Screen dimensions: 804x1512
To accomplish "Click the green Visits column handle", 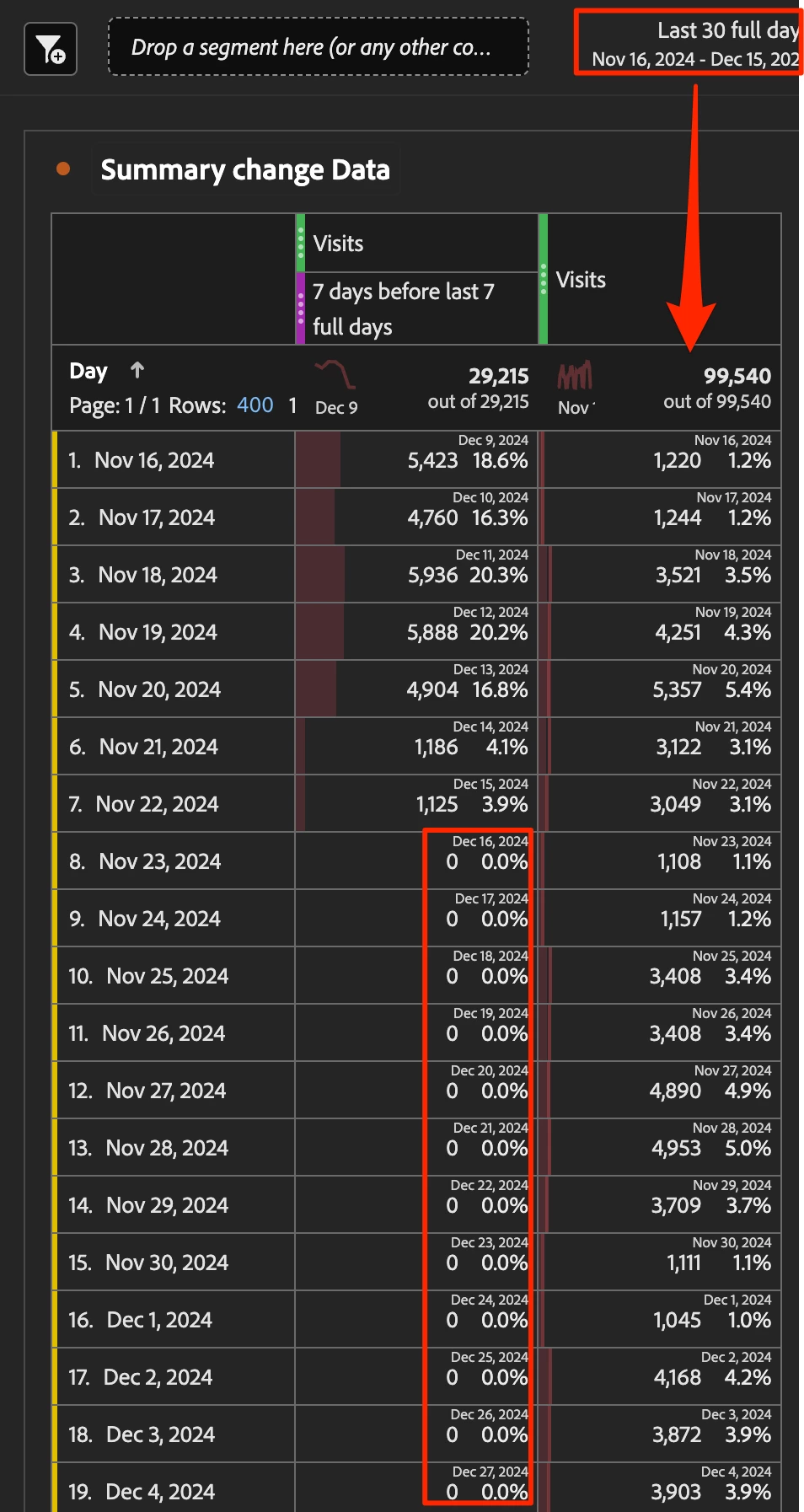I will [x=300, y=243].
